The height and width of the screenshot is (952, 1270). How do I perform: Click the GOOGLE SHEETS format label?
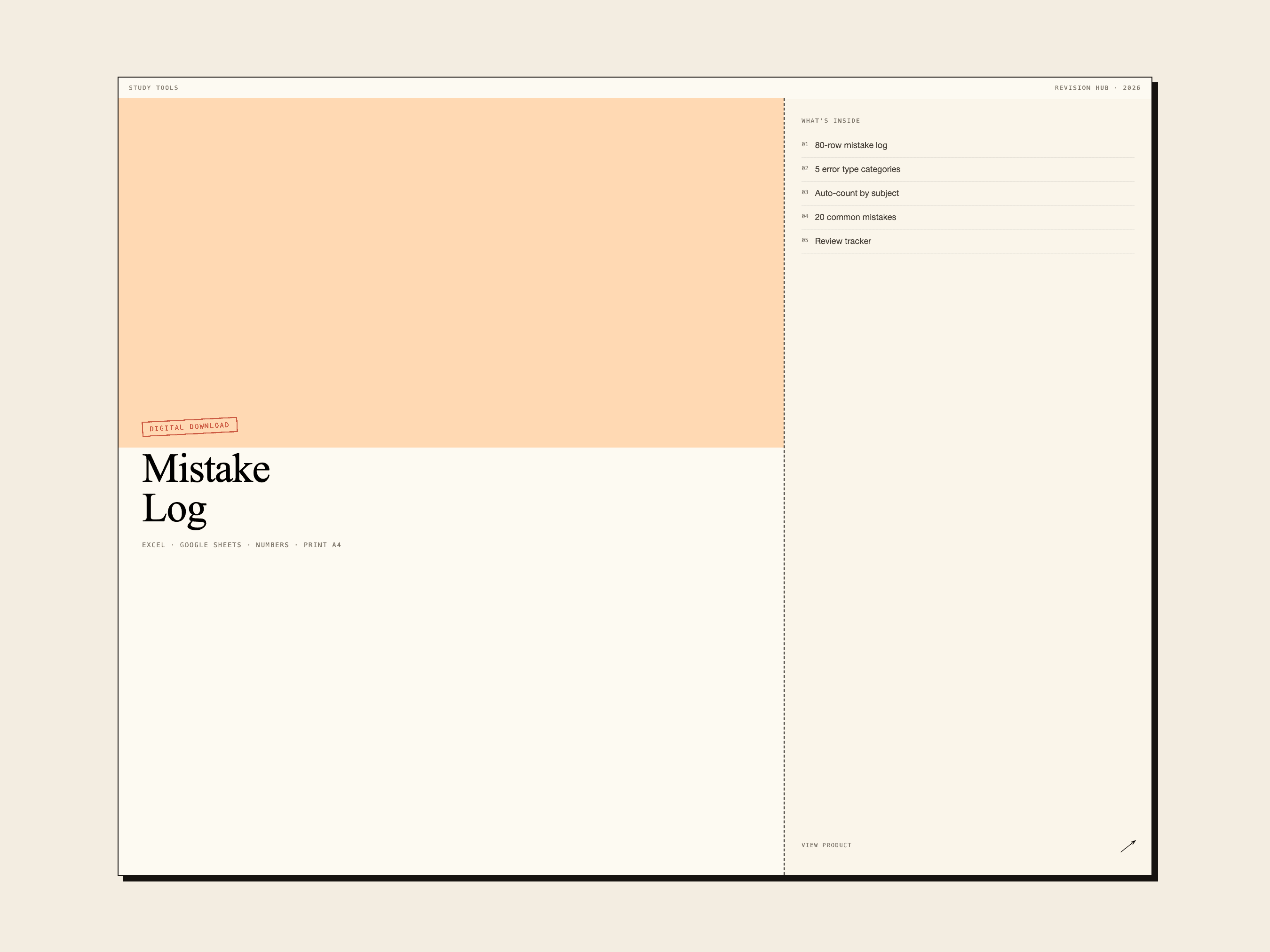pyautogui.click(x=211, y=545)
